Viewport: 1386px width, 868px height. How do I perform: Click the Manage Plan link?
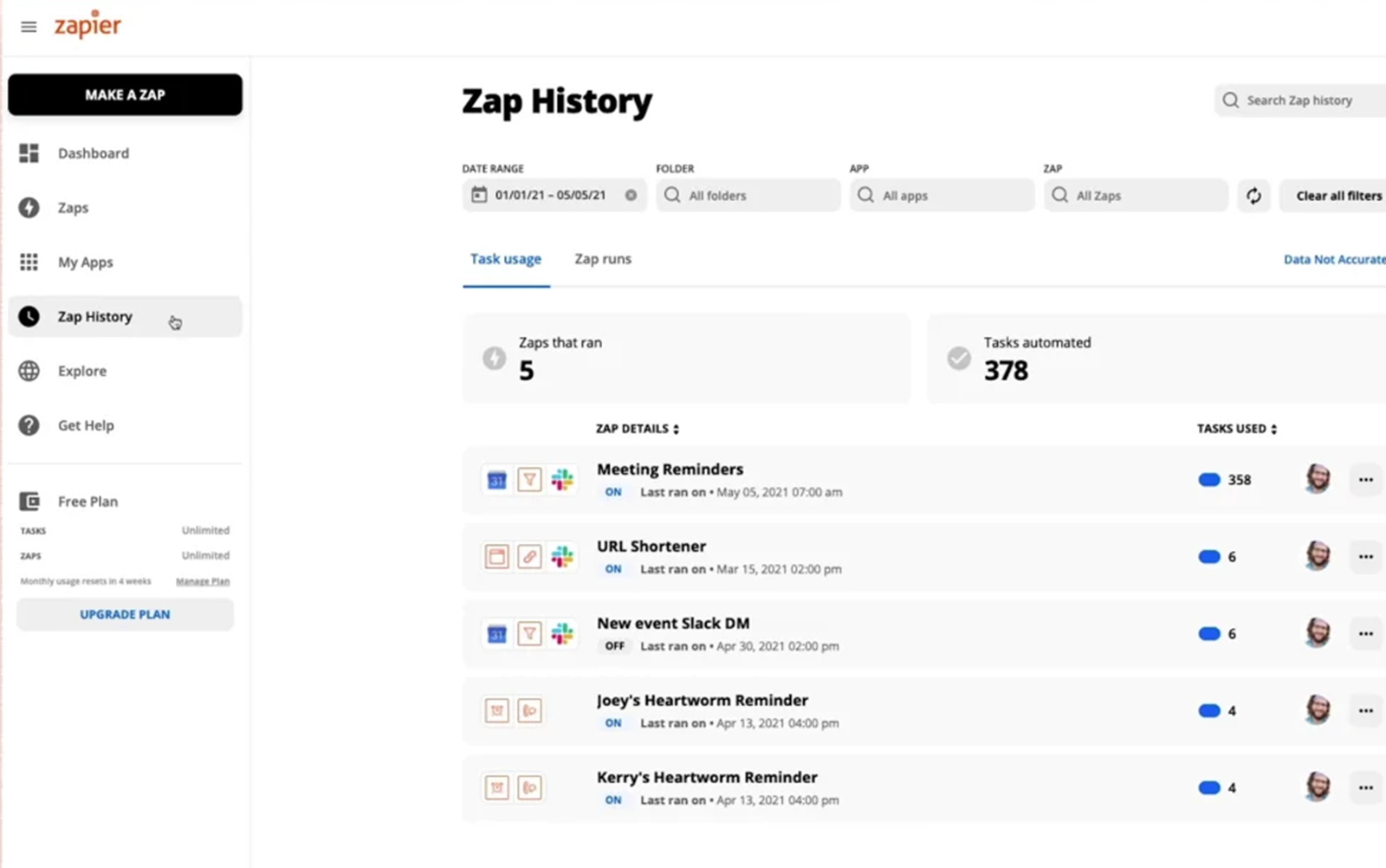203,581
